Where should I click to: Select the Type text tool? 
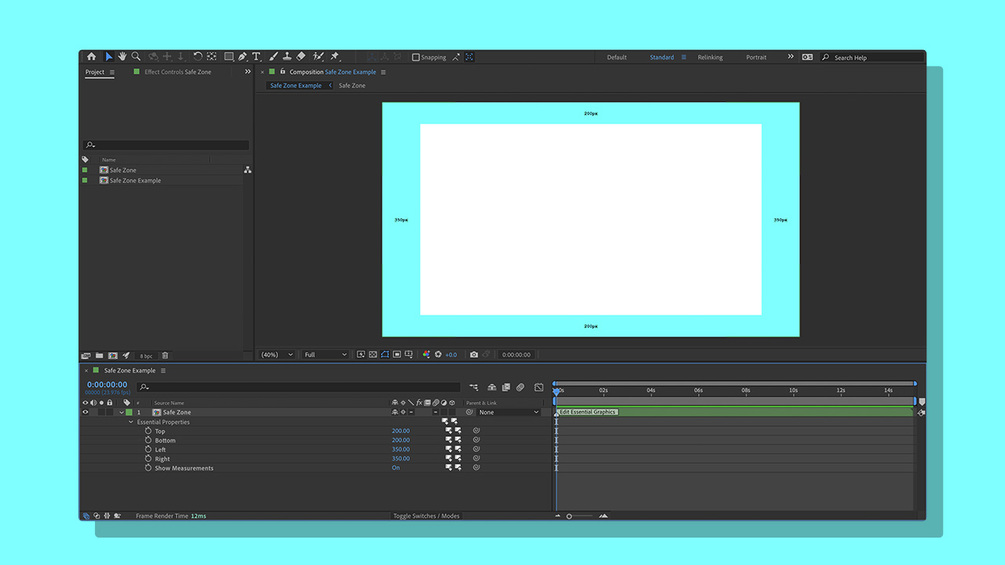tap(256, 57)
